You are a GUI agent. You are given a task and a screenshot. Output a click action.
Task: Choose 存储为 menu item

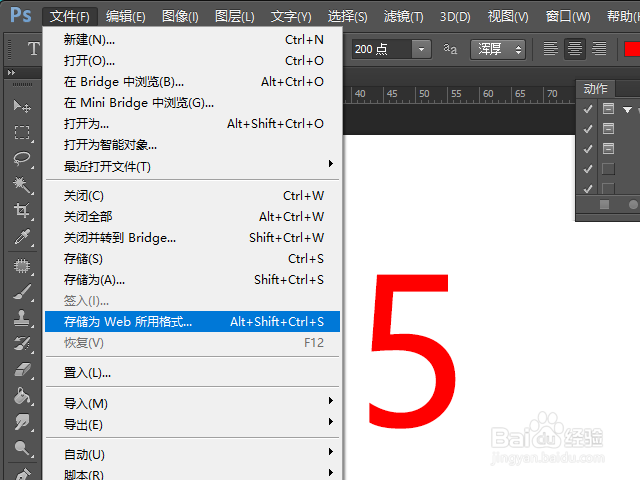pyautogui.click(x=192, y=280)
